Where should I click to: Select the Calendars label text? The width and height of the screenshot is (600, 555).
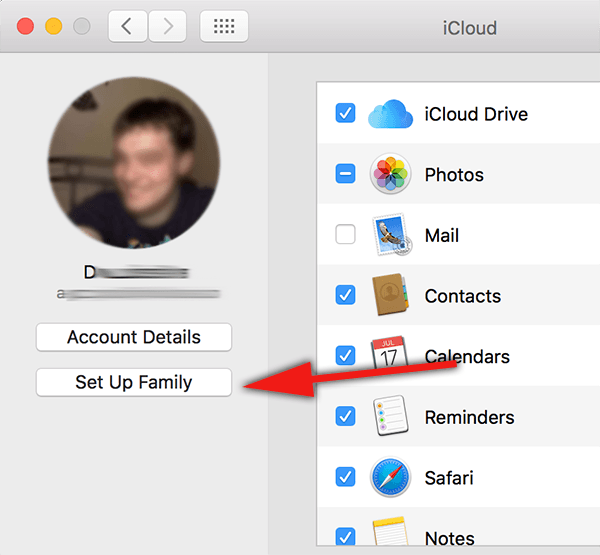(467, 357)
